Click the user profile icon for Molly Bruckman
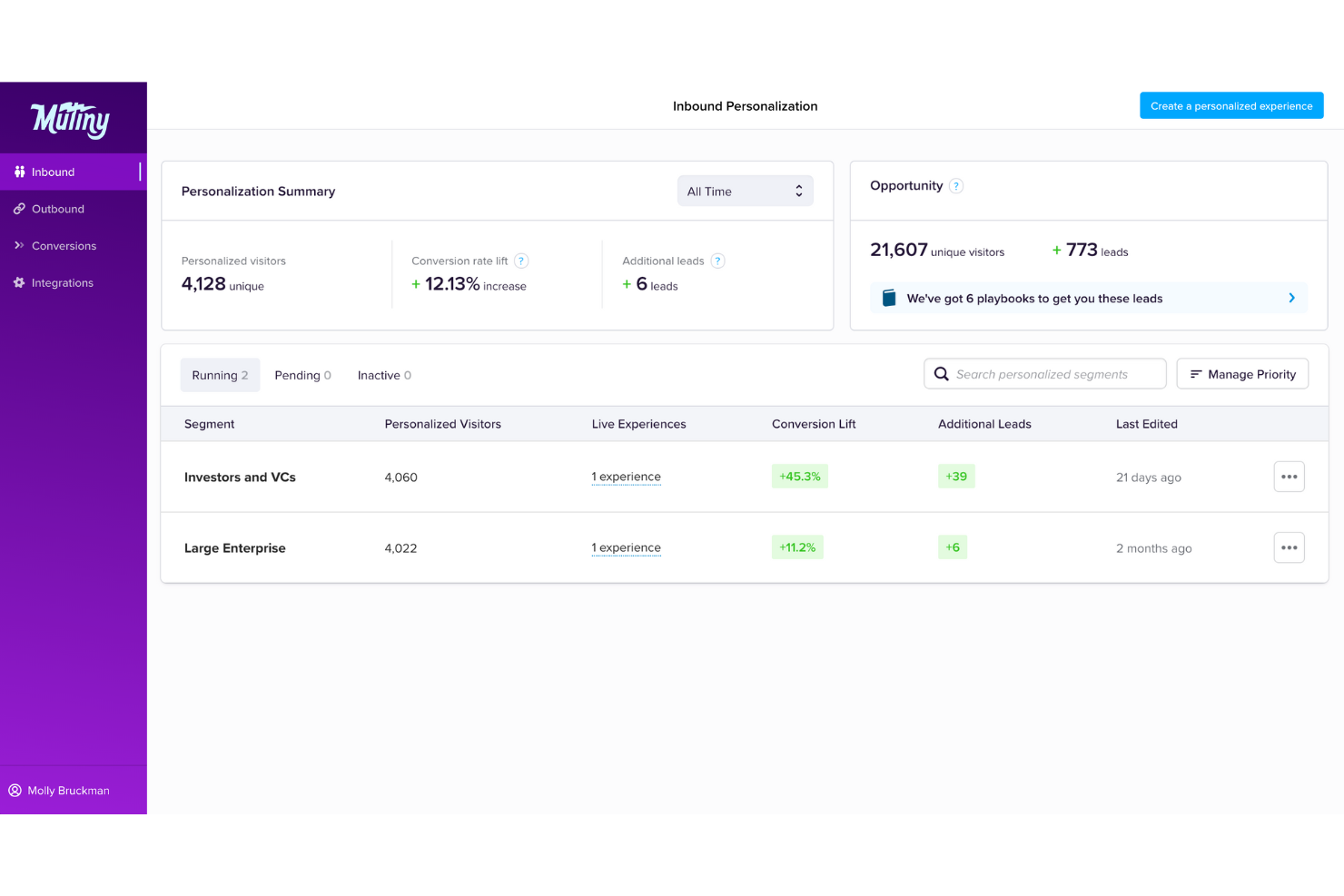 pos(15,791)
